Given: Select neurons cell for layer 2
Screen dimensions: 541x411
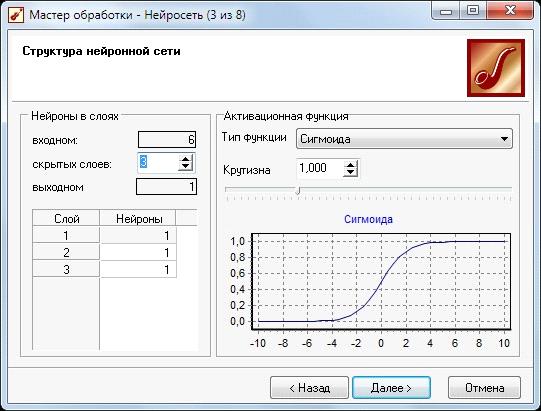Looking at the screenshot, I should [x=138, y=252].
